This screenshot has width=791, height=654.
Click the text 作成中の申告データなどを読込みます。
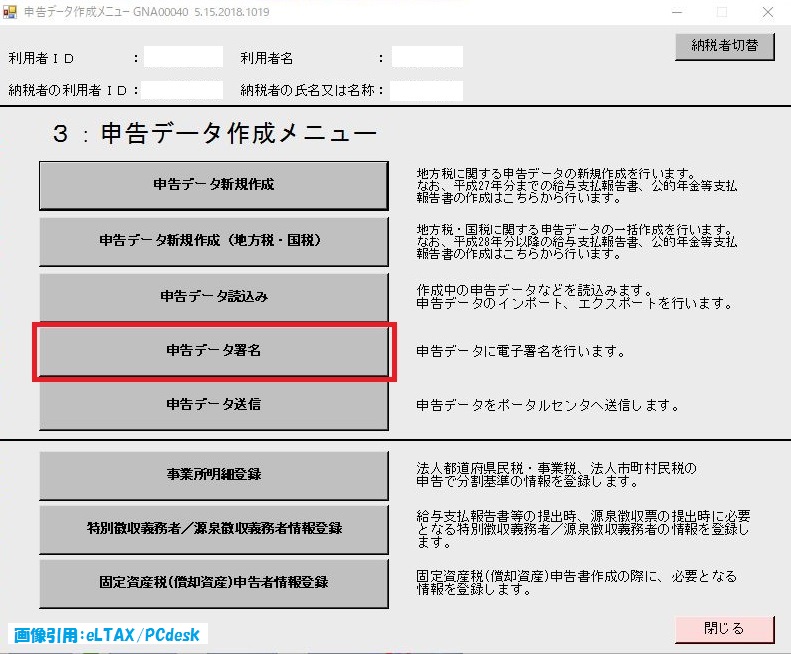tap(535, 290)
